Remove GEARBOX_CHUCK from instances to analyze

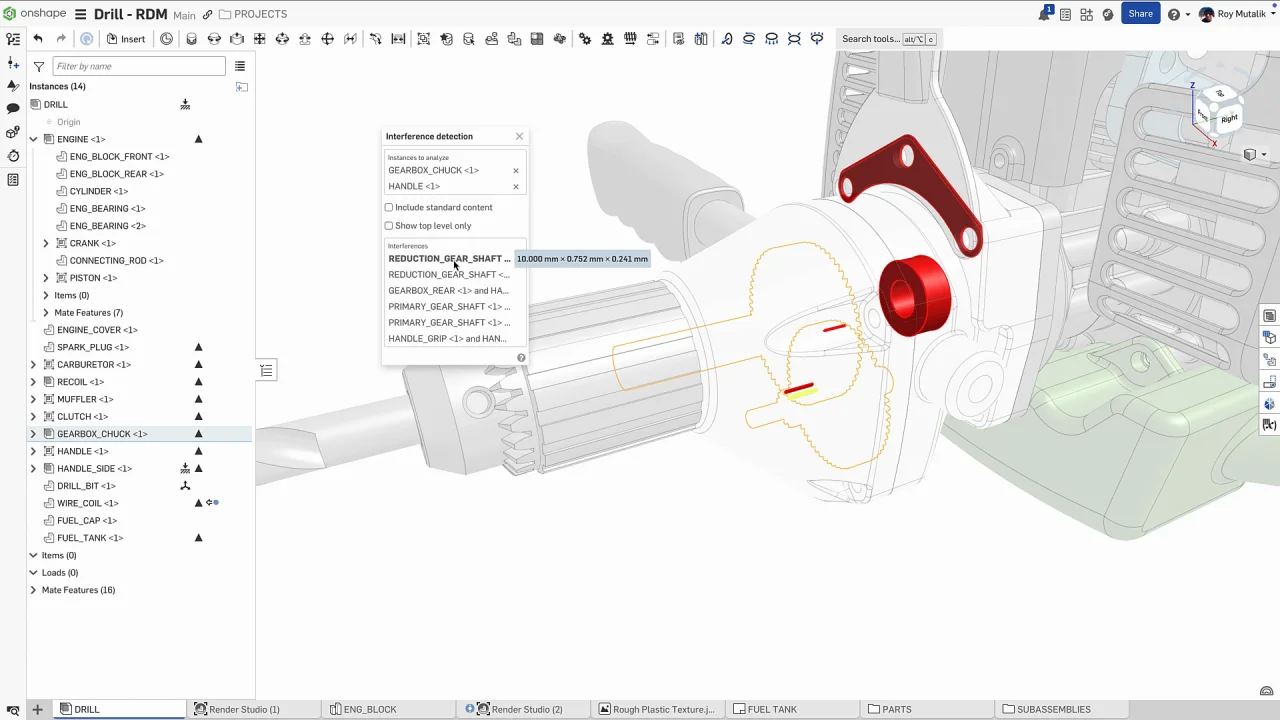(516, 171)
